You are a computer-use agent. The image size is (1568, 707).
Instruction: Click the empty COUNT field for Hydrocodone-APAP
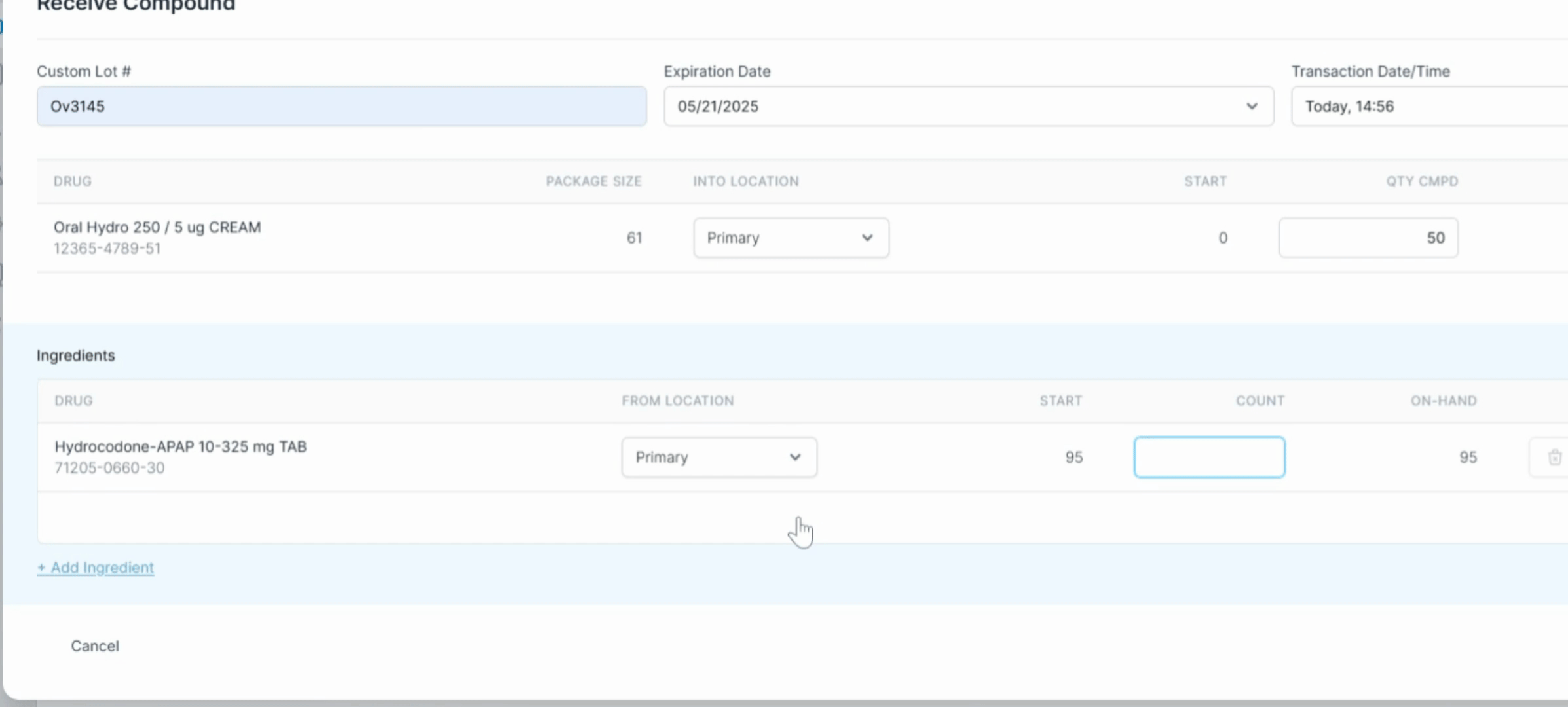click(1209, 457)
